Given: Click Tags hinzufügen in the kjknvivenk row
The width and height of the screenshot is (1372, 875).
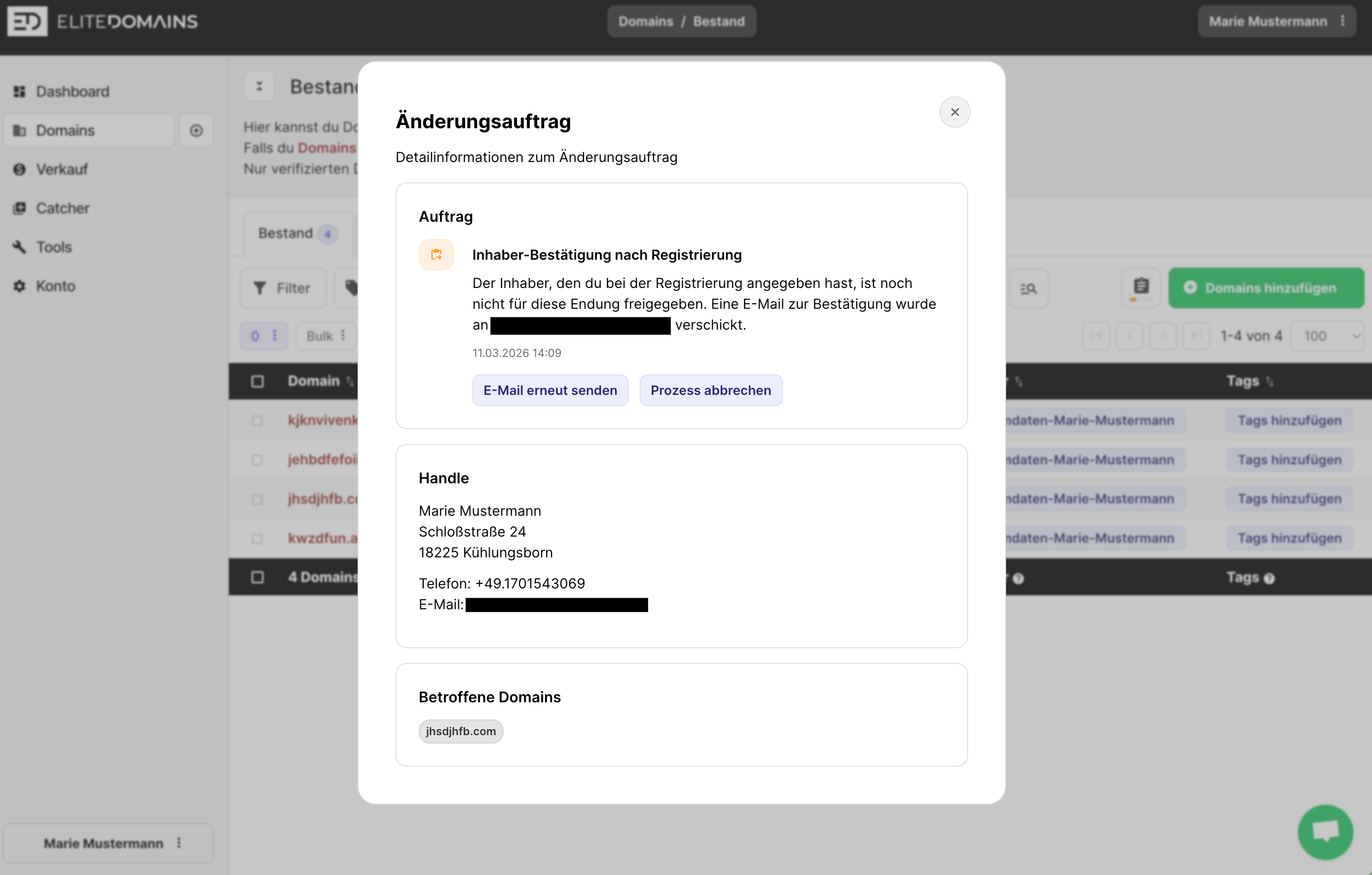Looking at the screenshot, I should tap(1289, 420).
